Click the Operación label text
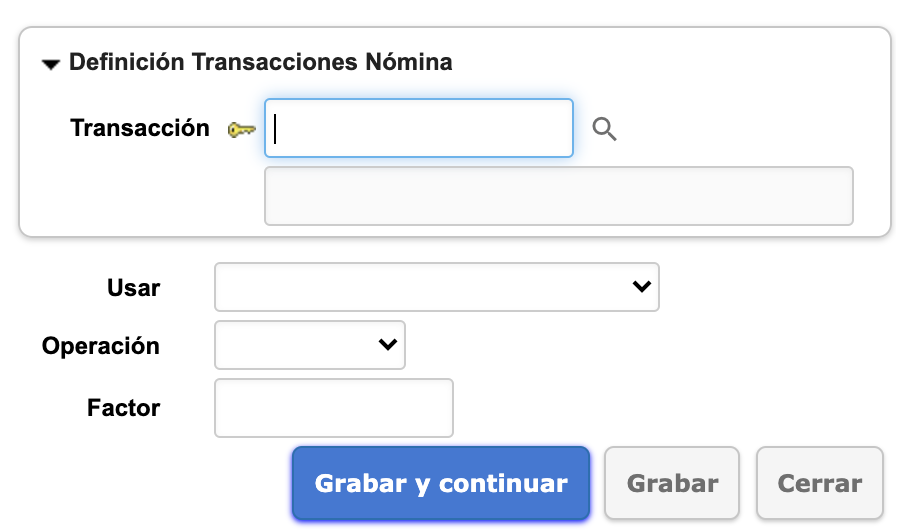Screen dimensions: 906x530 coord(101,346)
